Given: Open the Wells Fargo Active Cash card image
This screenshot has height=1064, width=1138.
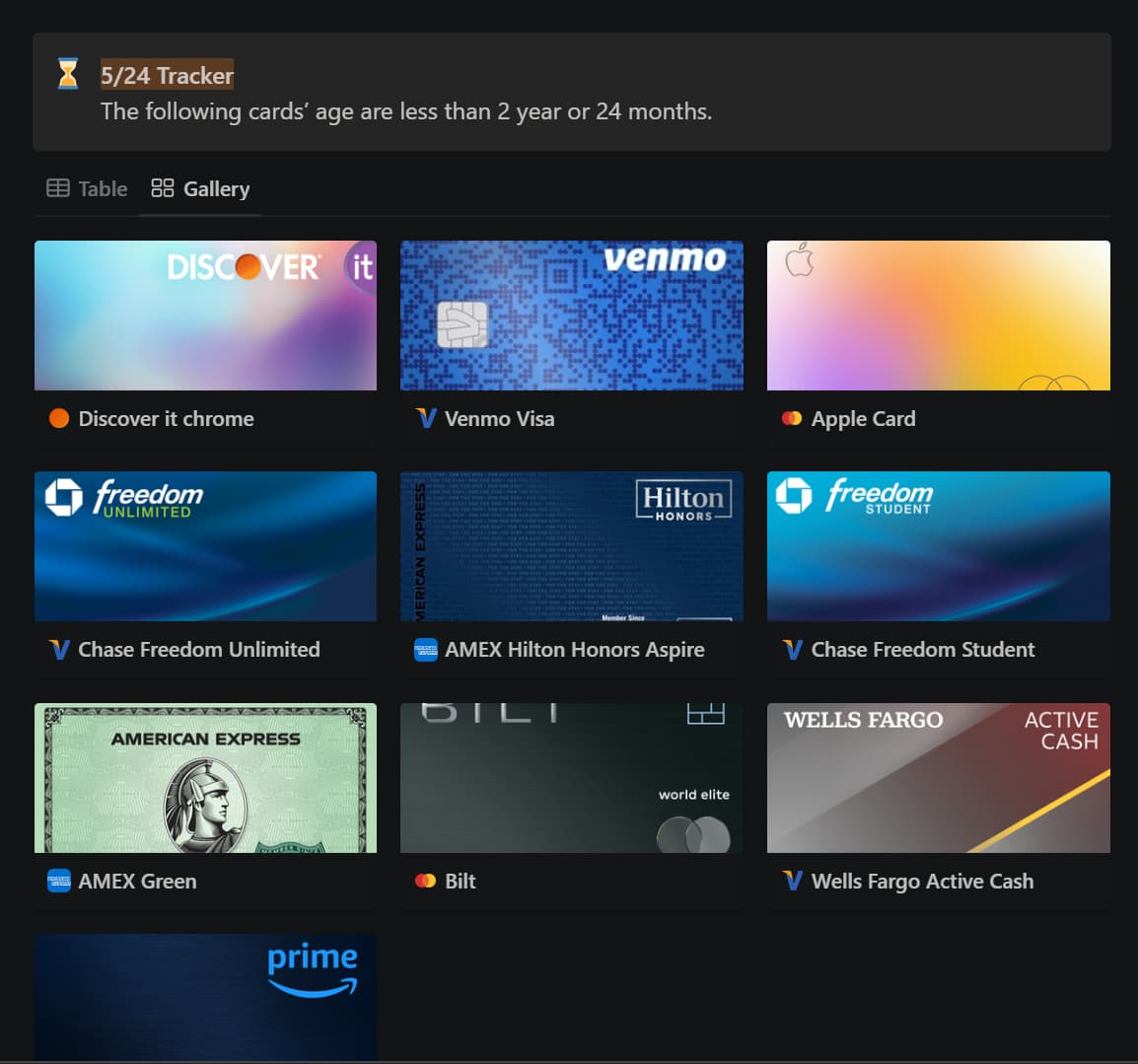Looking at the screenshot, I should [939, 777].
